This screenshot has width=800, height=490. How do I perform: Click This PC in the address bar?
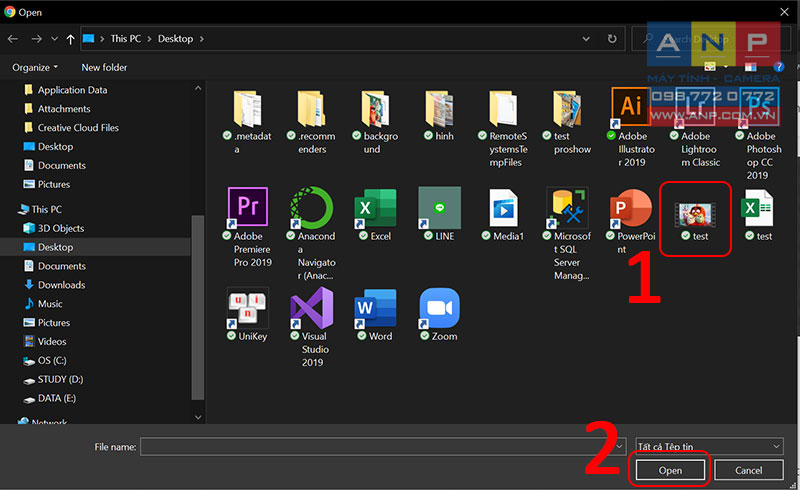(x=126, y=39)
